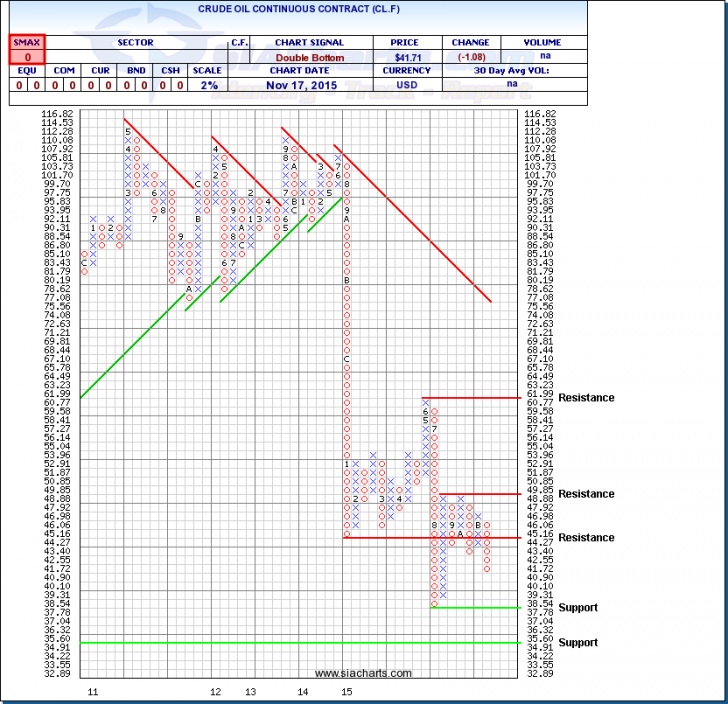Click the year 15 marker on x-axis
The width and height of the screenshot is (728, 704).
click(x=346, y=691)
